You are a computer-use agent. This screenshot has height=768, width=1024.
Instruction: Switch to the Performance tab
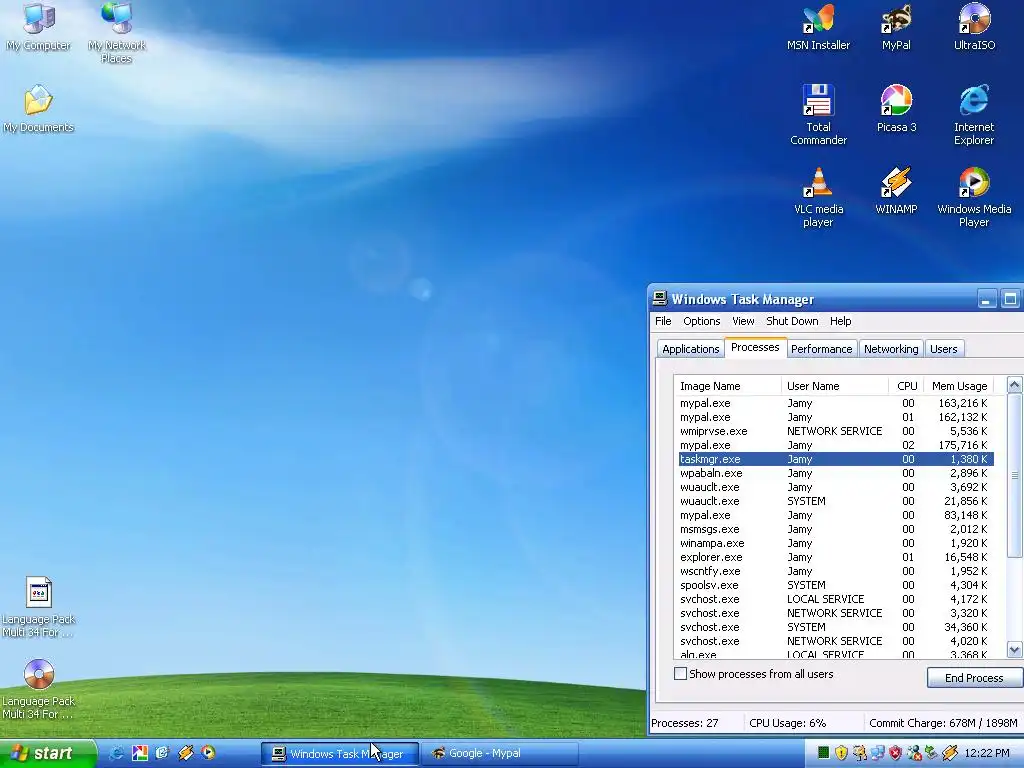pos(822,349)
